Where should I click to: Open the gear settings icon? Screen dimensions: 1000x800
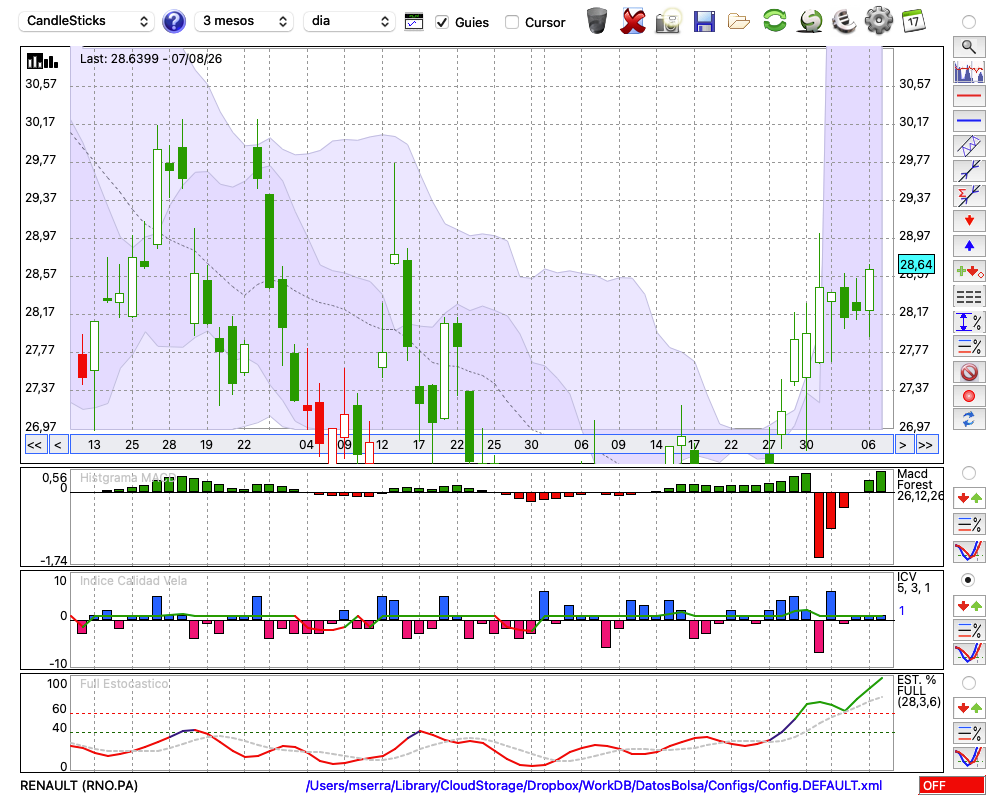coord(878,21)
